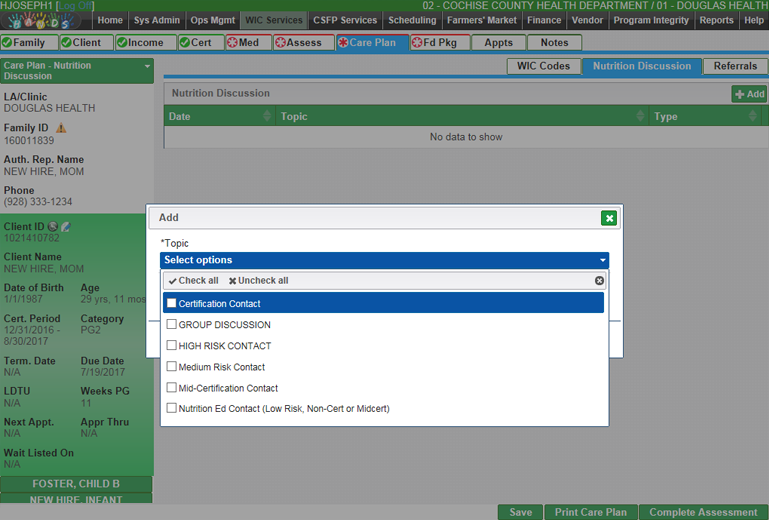Viewport: 769px width, 520px height.
Task: Open the WIC Services menu
Action: point(274,20)
